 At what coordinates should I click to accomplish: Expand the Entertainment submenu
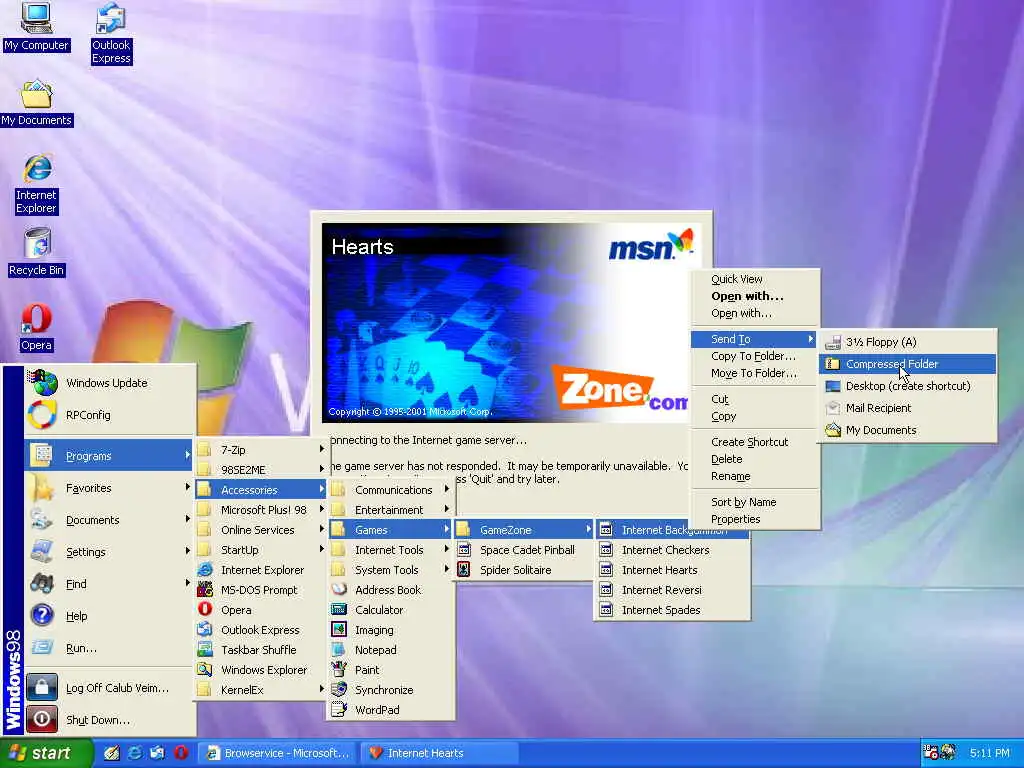tap(391, 509)
